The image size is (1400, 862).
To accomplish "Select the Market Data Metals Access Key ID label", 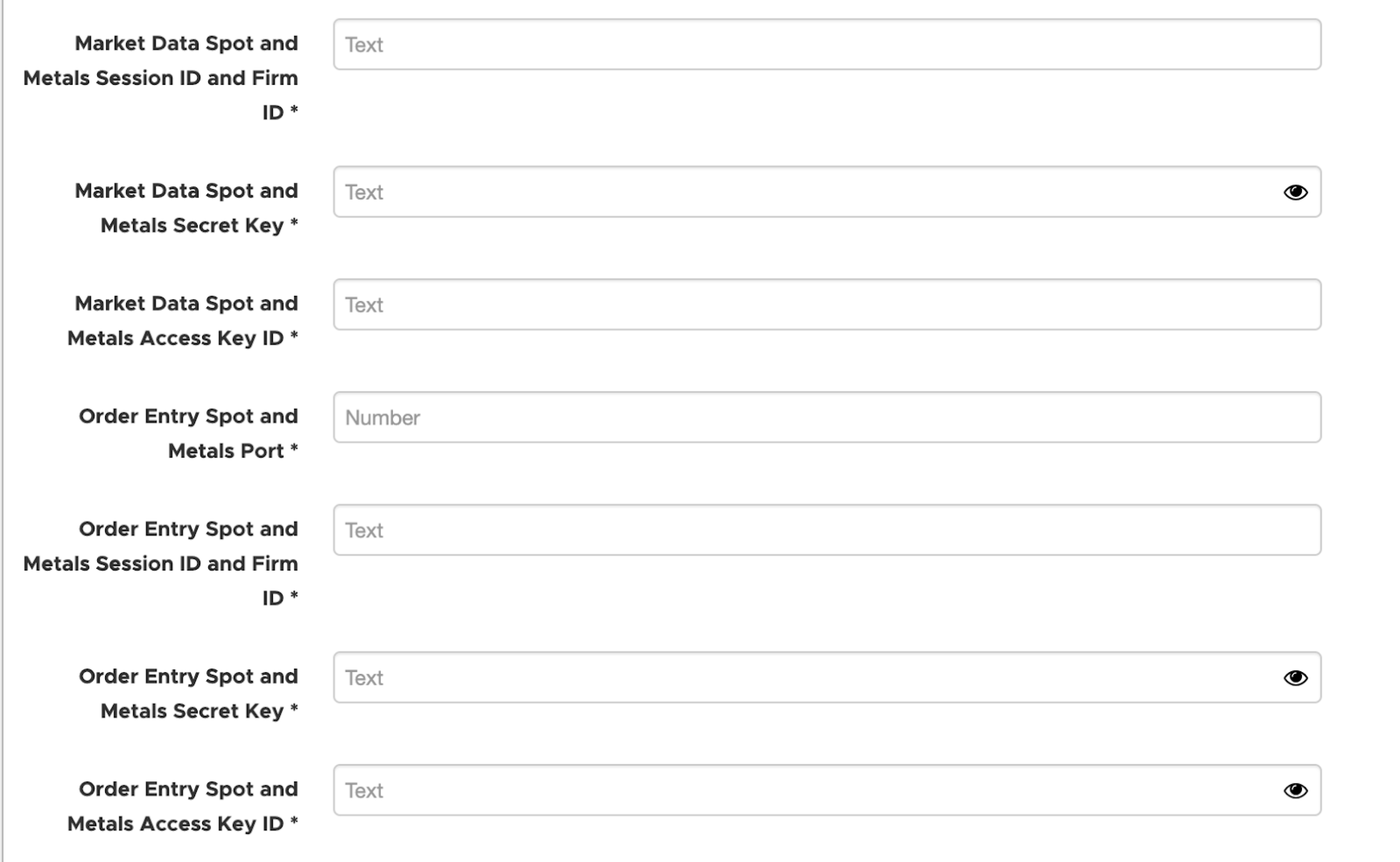I will coord(183,321).
